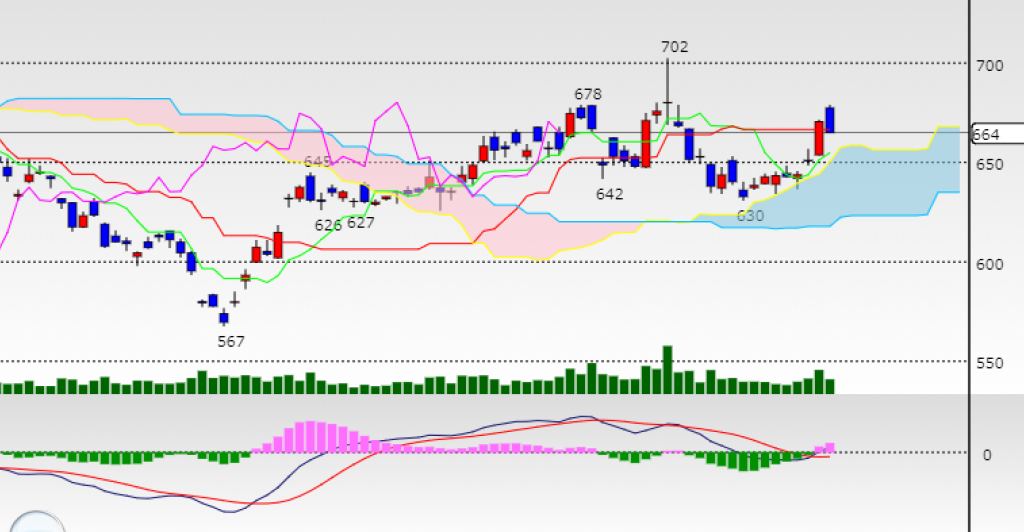Click the last blue candlestick on the right
Screen dimensions: 1024x532
[x=830, y=119]
